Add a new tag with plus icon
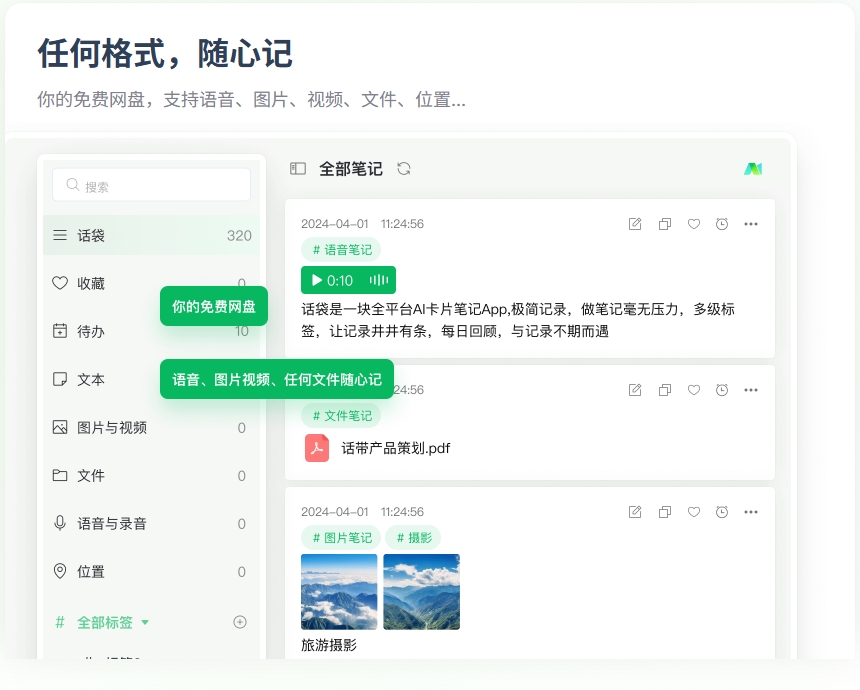860x690 pixels. [x=240, y=622]
